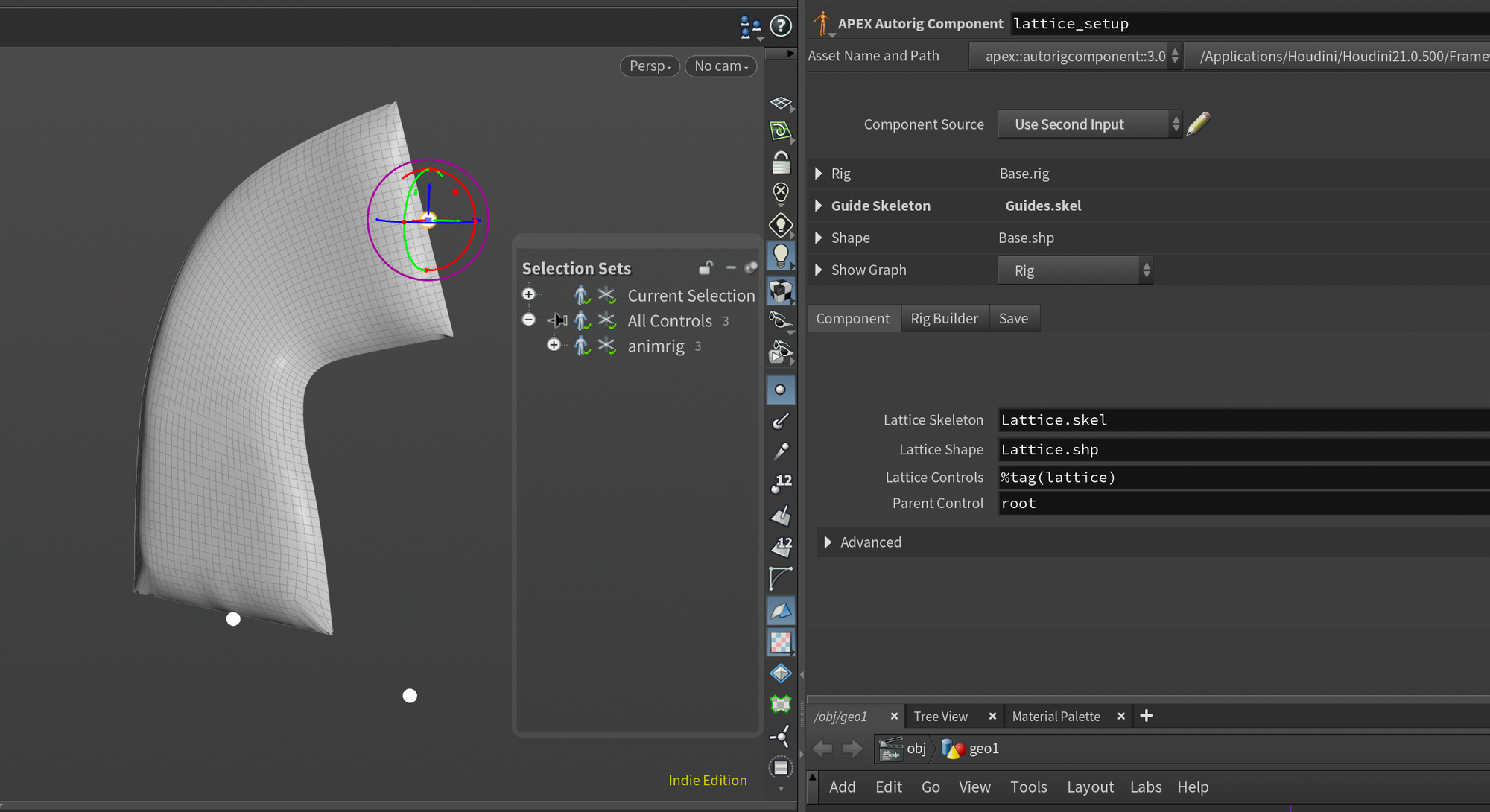Click the construction plane grid icon

780,104
